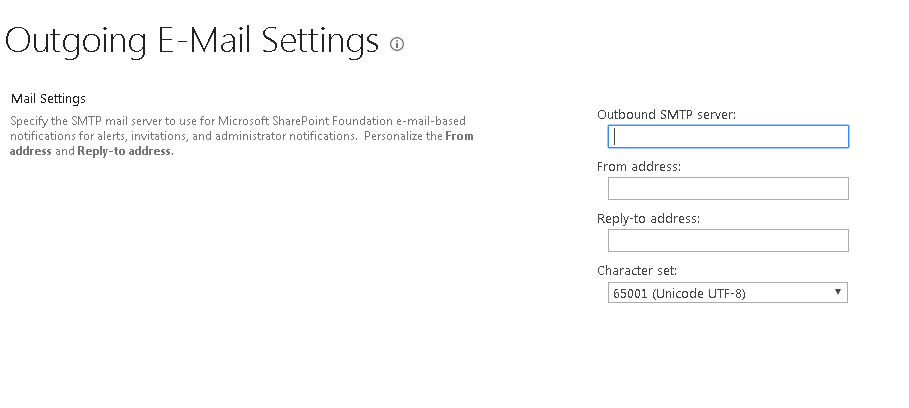
Task: Click the Reply-to address field label
Action: (649, 218)
